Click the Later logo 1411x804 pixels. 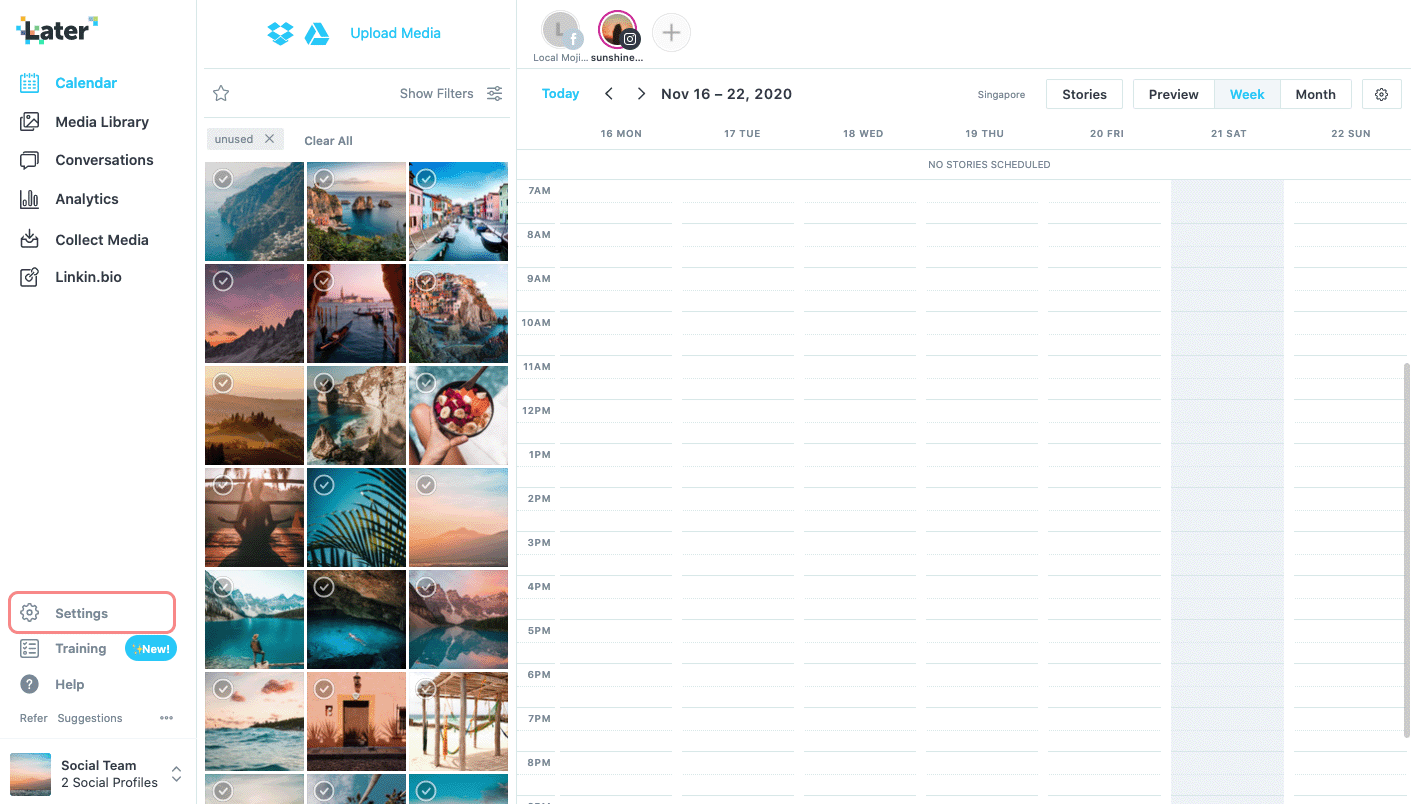[57, 30]
